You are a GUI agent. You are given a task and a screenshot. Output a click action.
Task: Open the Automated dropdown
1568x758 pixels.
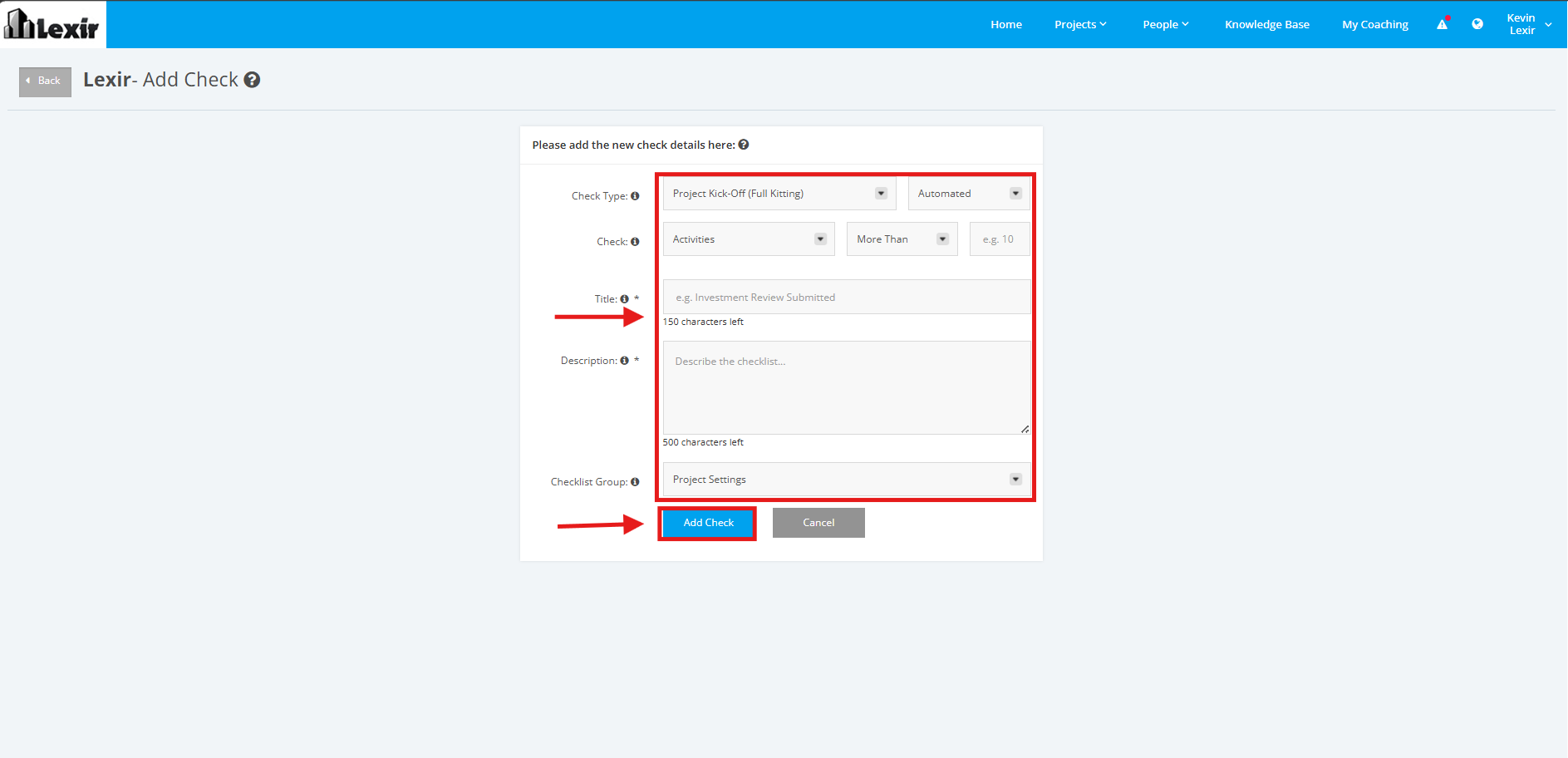coord(969,194)
